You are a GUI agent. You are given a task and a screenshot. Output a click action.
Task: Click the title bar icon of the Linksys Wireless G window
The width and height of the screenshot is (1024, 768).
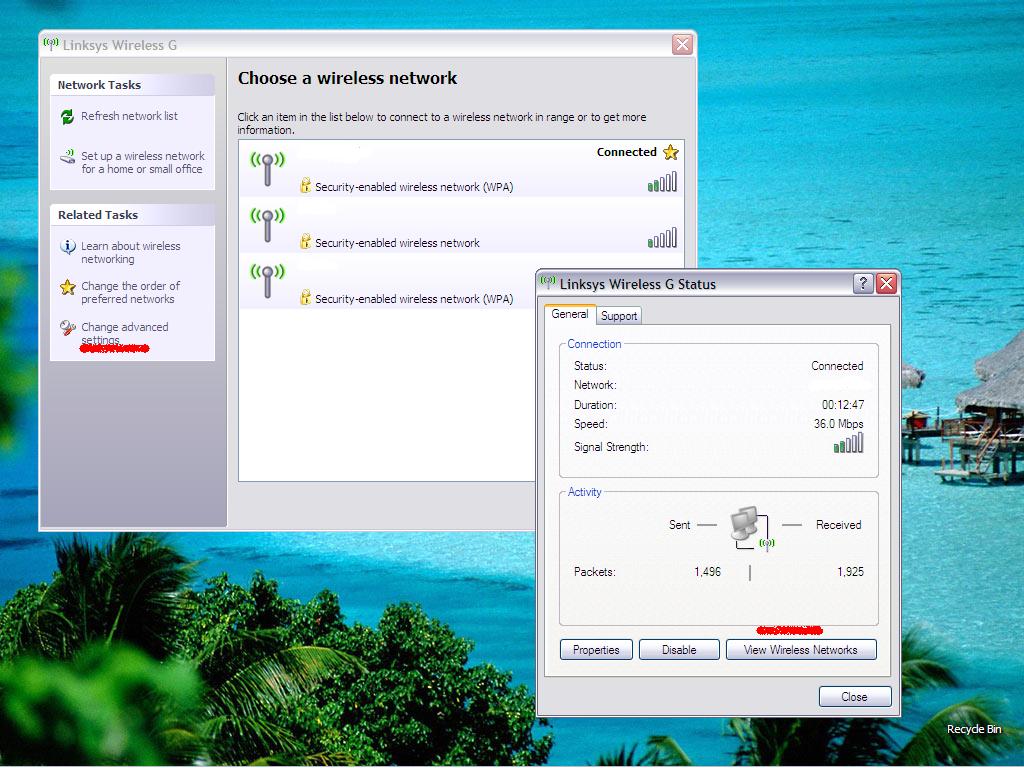51,44
